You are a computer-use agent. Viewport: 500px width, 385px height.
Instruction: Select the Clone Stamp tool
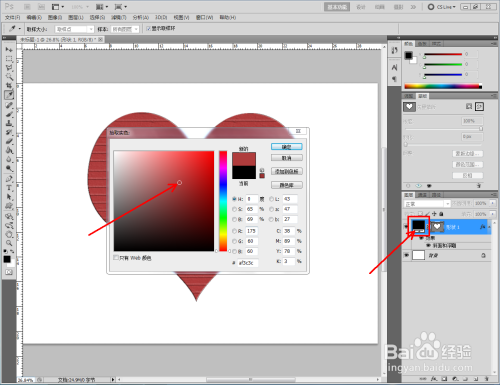pyautogui.click(x=9, y=123)
